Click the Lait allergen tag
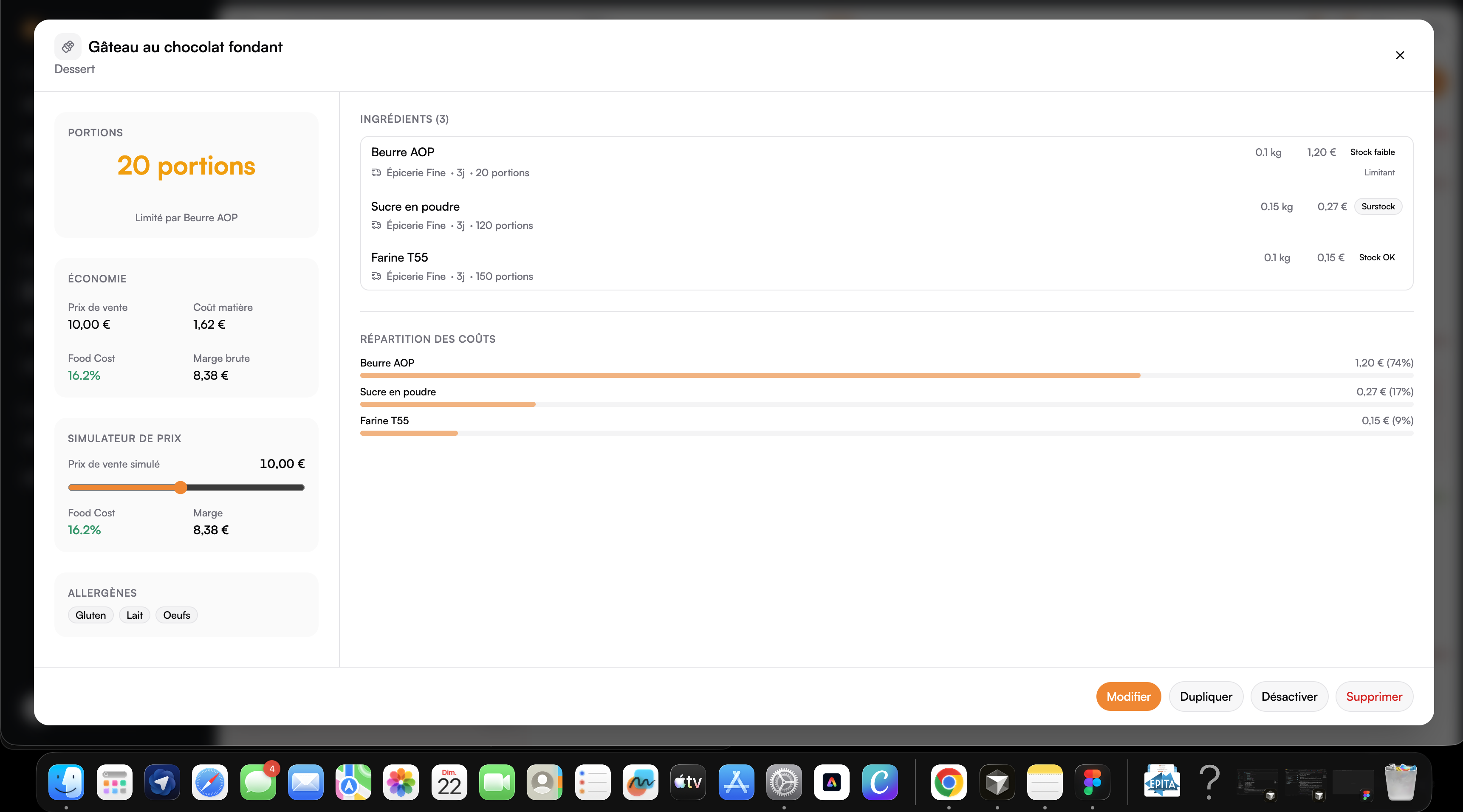Screen dimensions: 1463x812 point(134,615)
